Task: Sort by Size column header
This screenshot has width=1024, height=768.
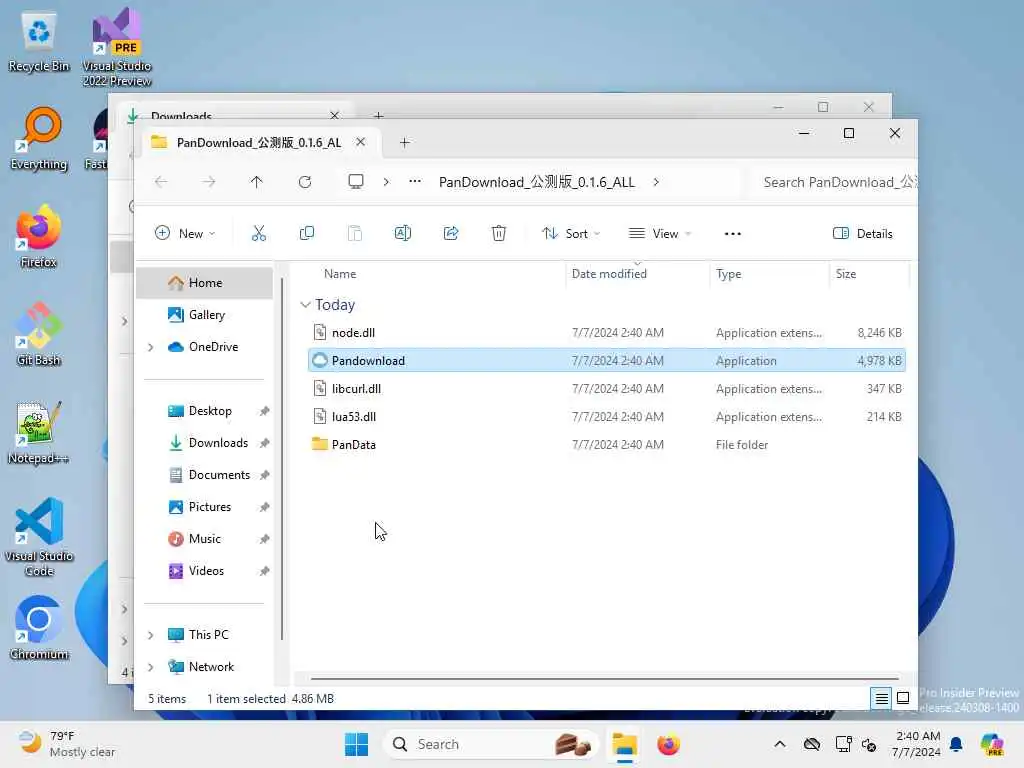Action: [869, 274]
